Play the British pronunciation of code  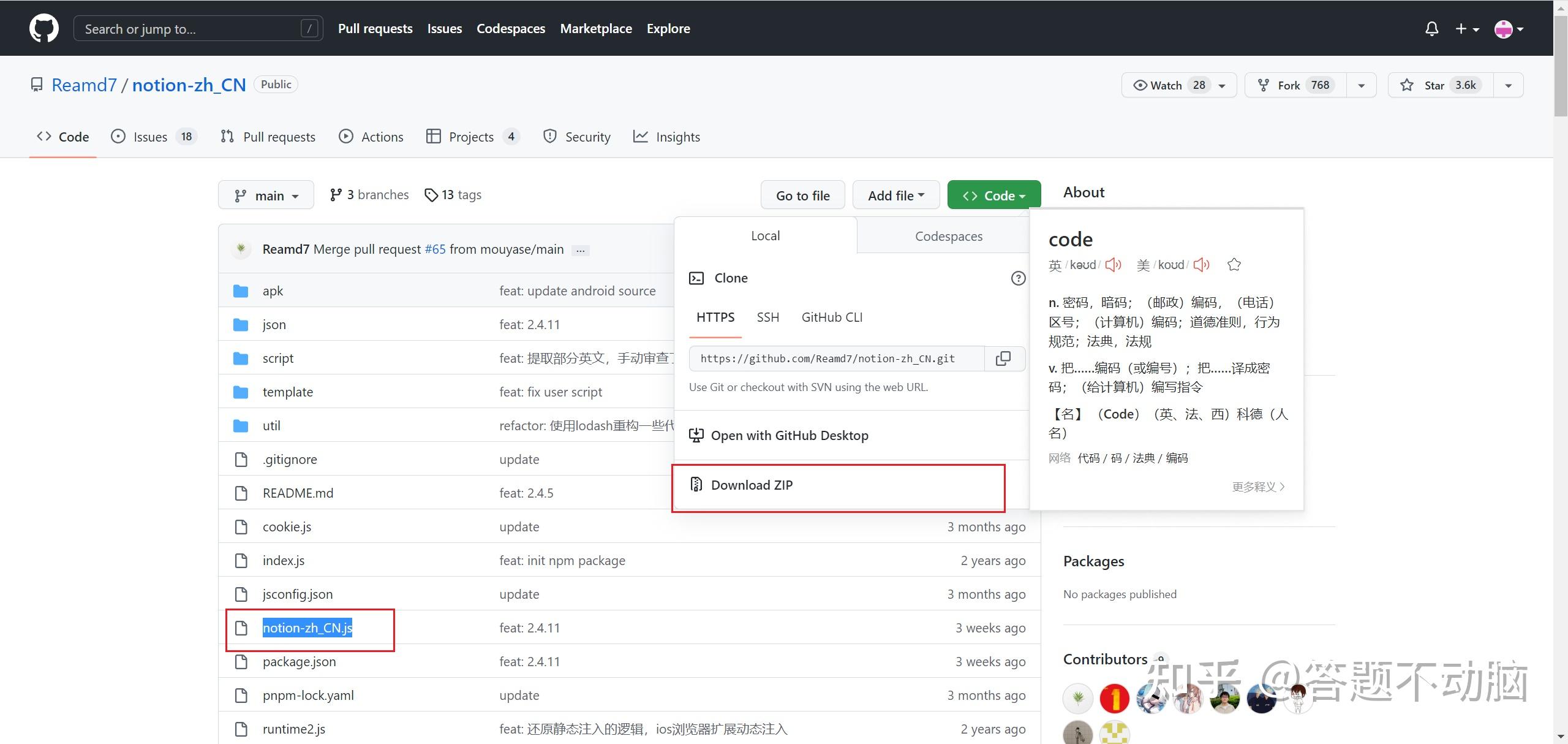click(1113, 264)
